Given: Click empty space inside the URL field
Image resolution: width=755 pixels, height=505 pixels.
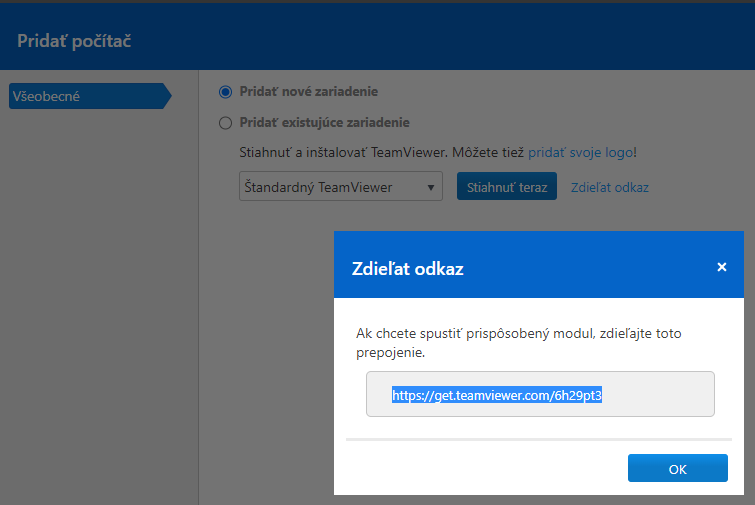Looking at the screenshot, I should click(x=660, y=394).
